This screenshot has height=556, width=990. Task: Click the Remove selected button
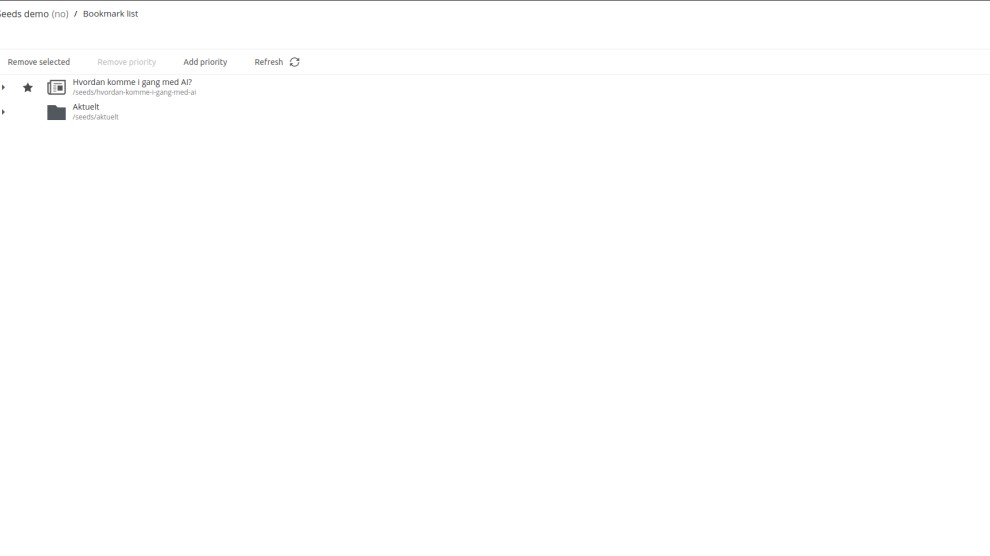(39, 62)
